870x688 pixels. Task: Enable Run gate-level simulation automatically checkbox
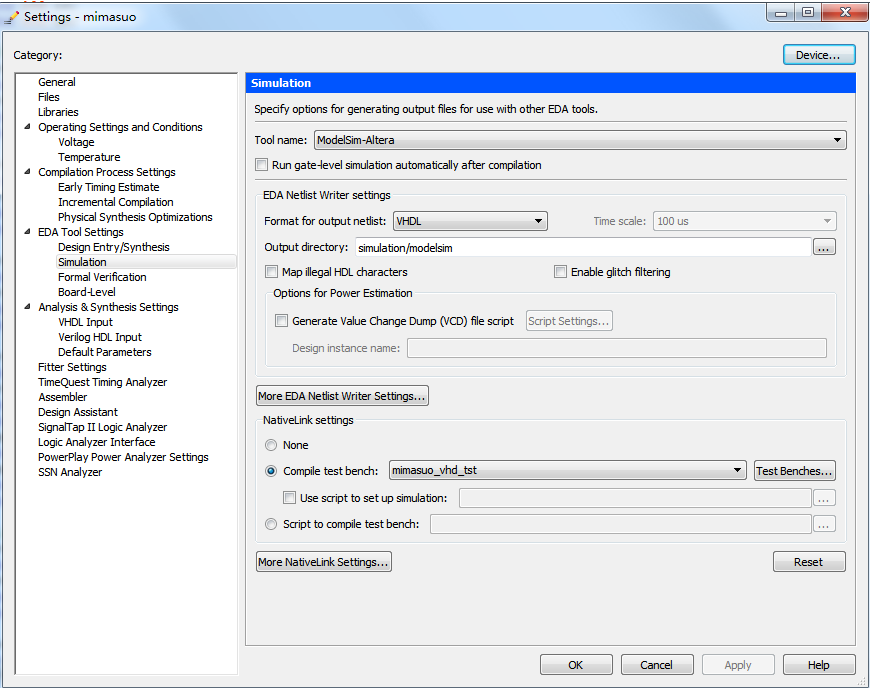[261, 165]
